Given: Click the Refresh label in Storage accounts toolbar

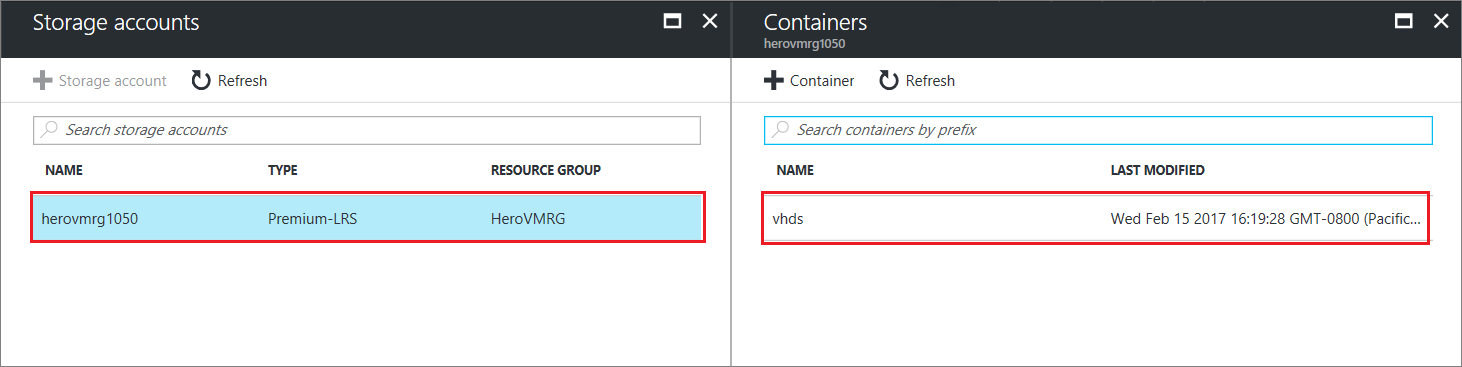Looking at the screenshot, I should (243, 81).
